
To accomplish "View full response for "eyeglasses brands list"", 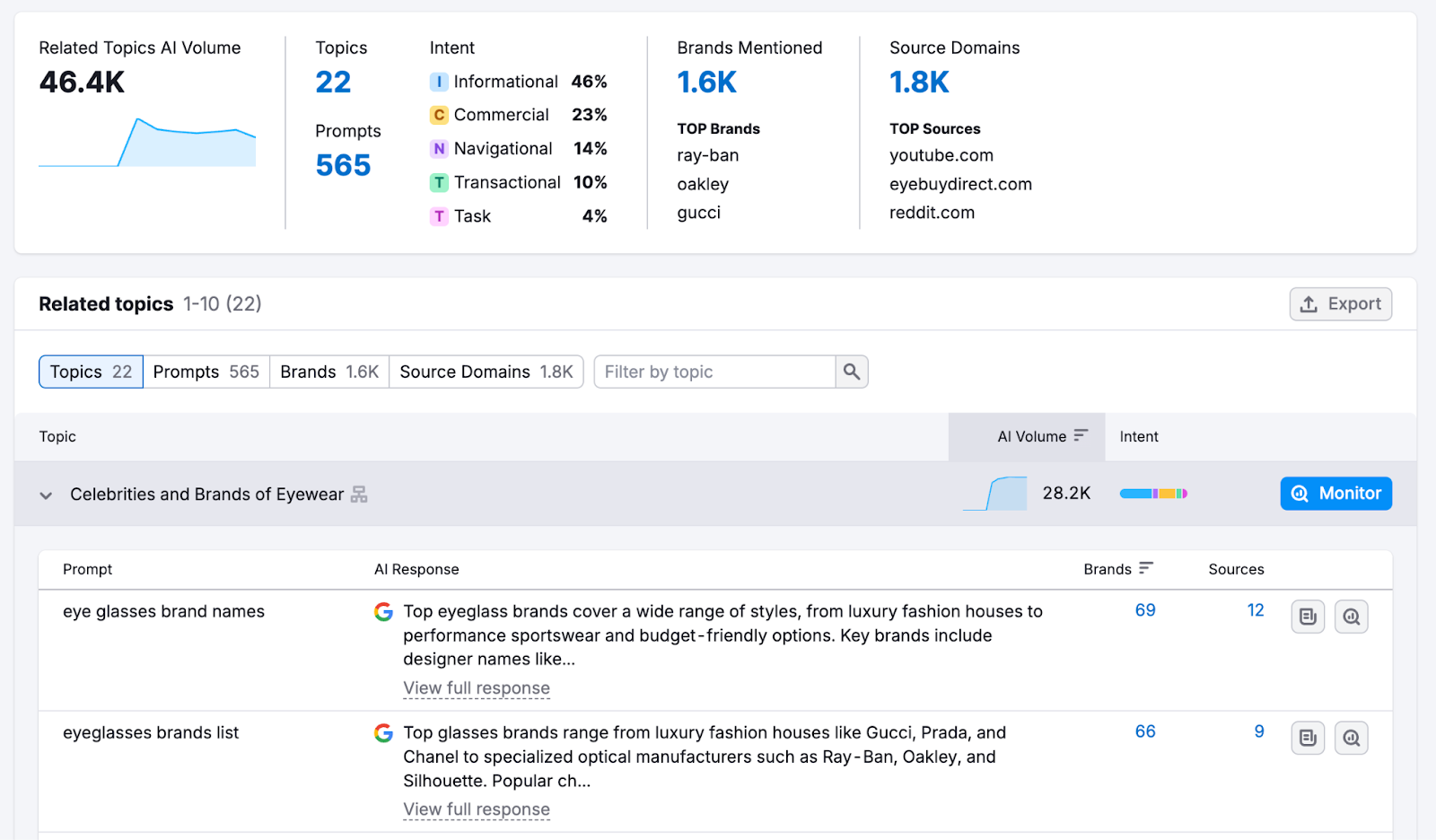I will click(x=477, y=809).
